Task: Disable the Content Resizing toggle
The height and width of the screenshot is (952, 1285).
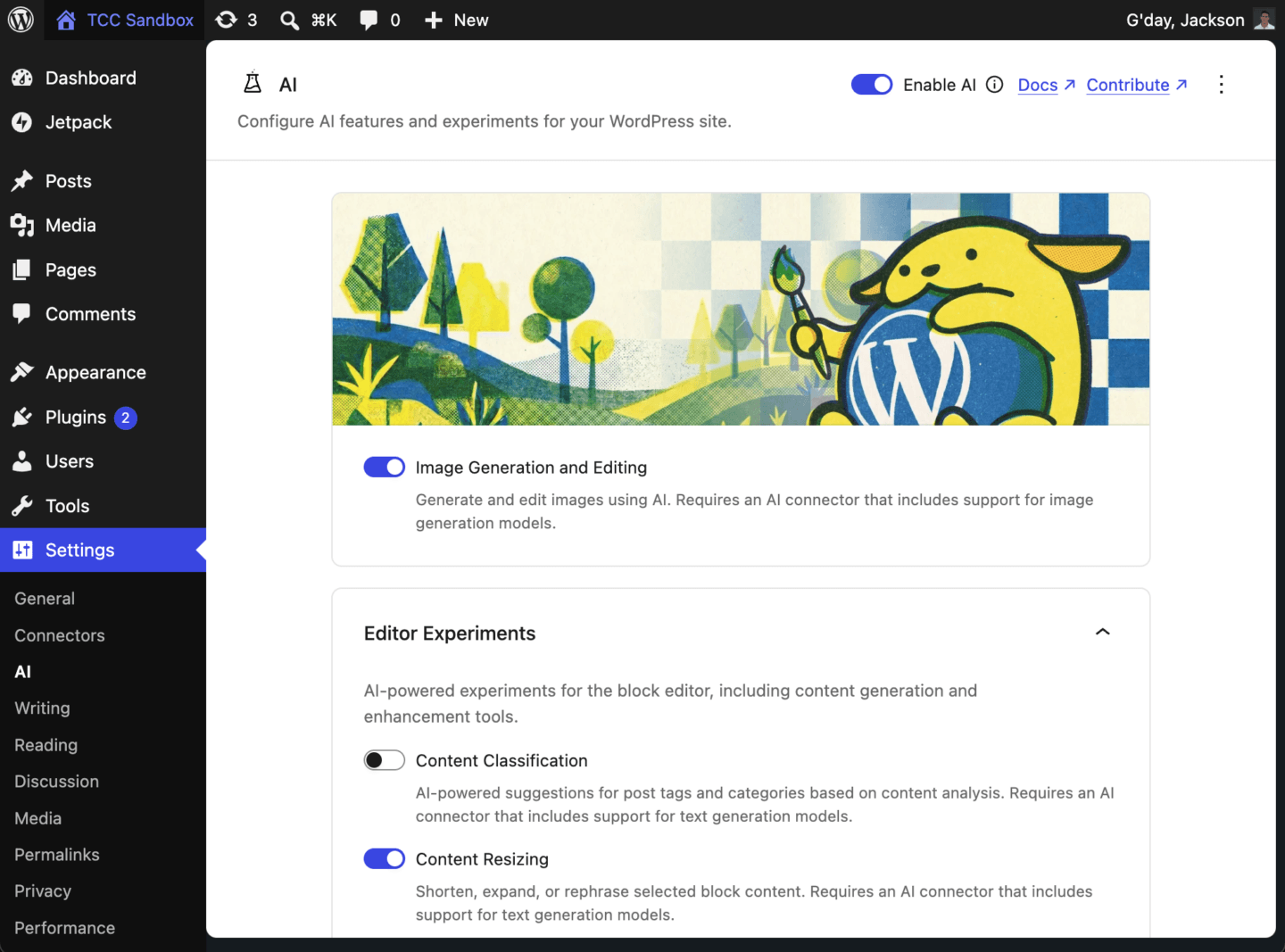Action: pyautogui.click(x=385, y=858)
